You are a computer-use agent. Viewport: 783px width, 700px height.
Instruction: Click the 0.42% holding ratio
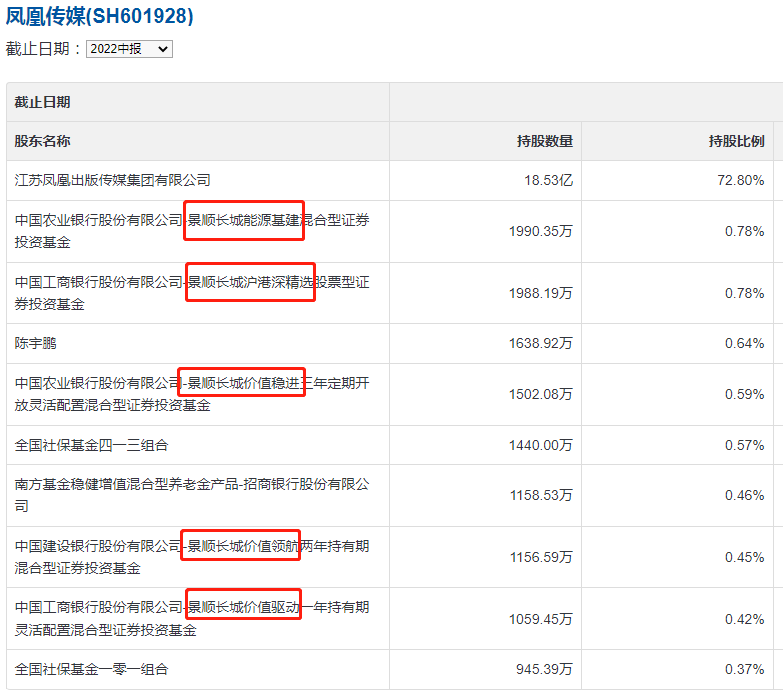745,619
